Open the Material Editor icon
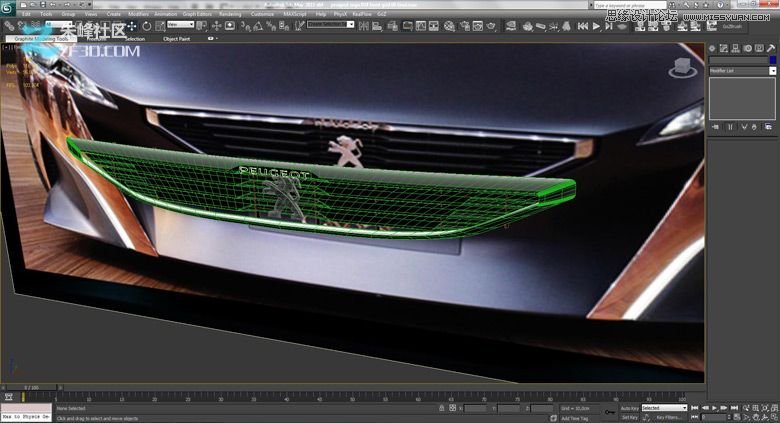Screen dimensions: 780x423 tap(449, 26)
